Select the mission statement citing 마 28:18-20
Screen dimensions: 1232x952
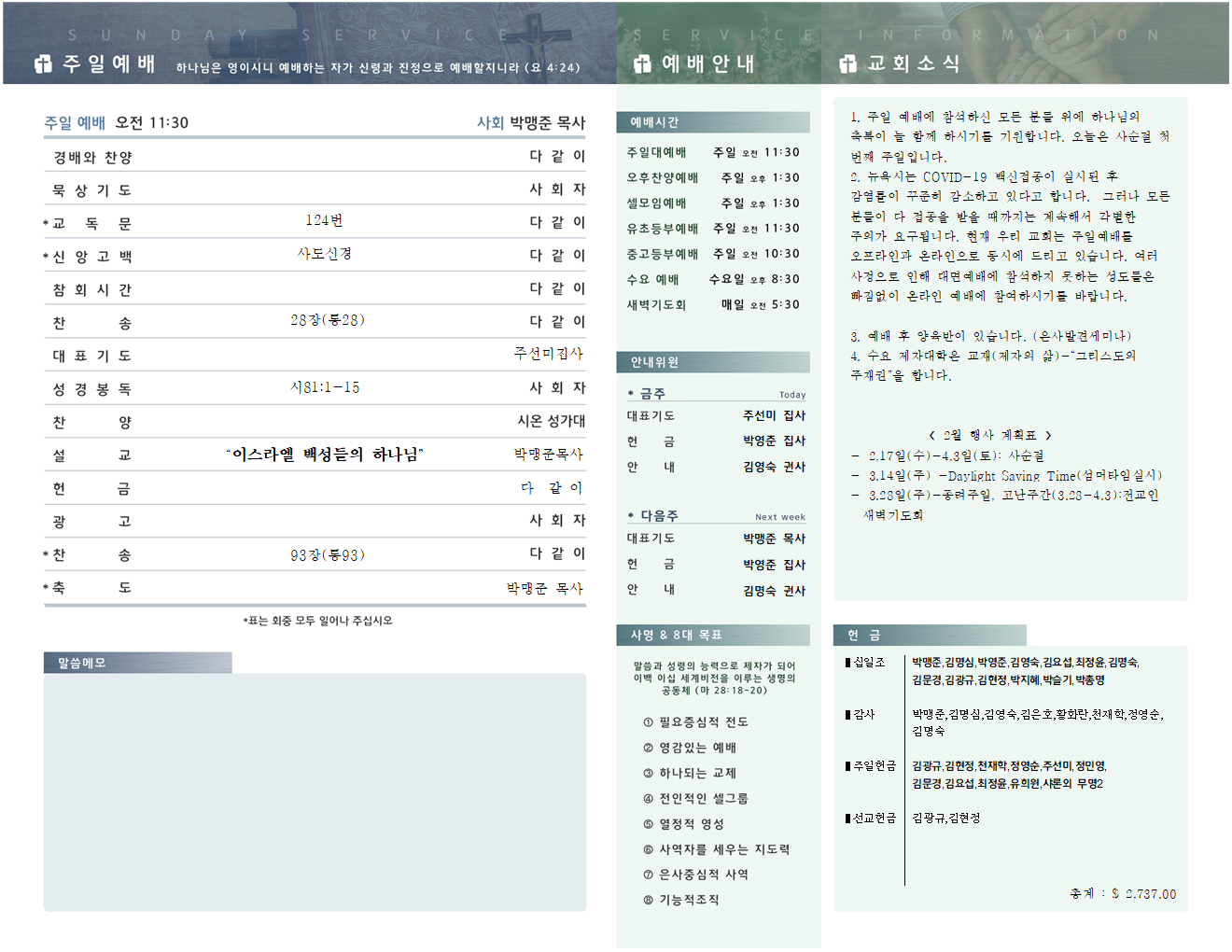tap(714, 679)
